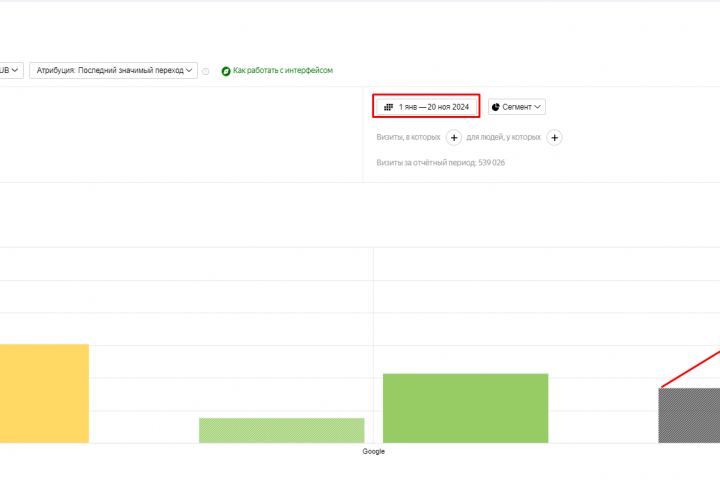Click the help icon next to the attribution dropdown
The image size is (720, 480).
(206, 71)
